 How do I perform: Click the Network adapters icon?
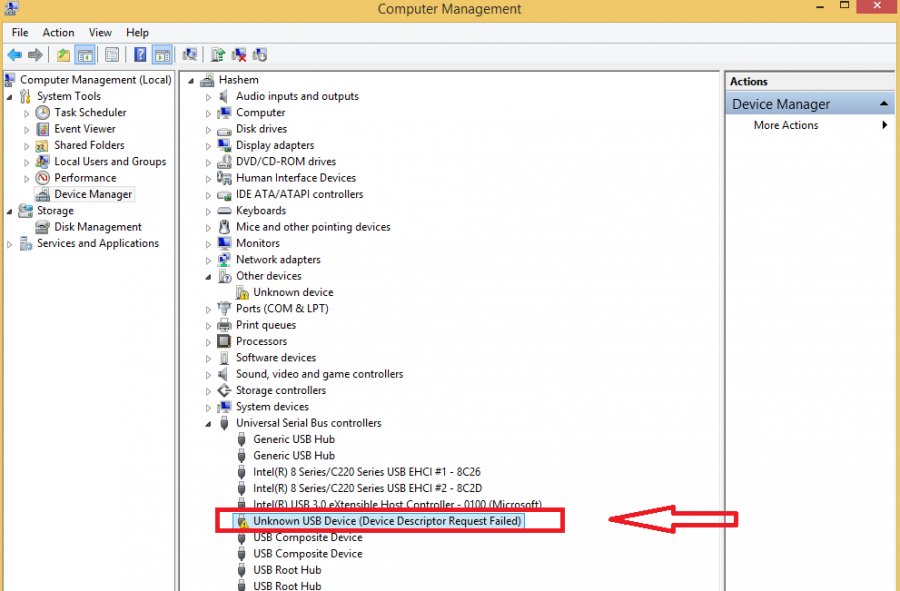224,260
